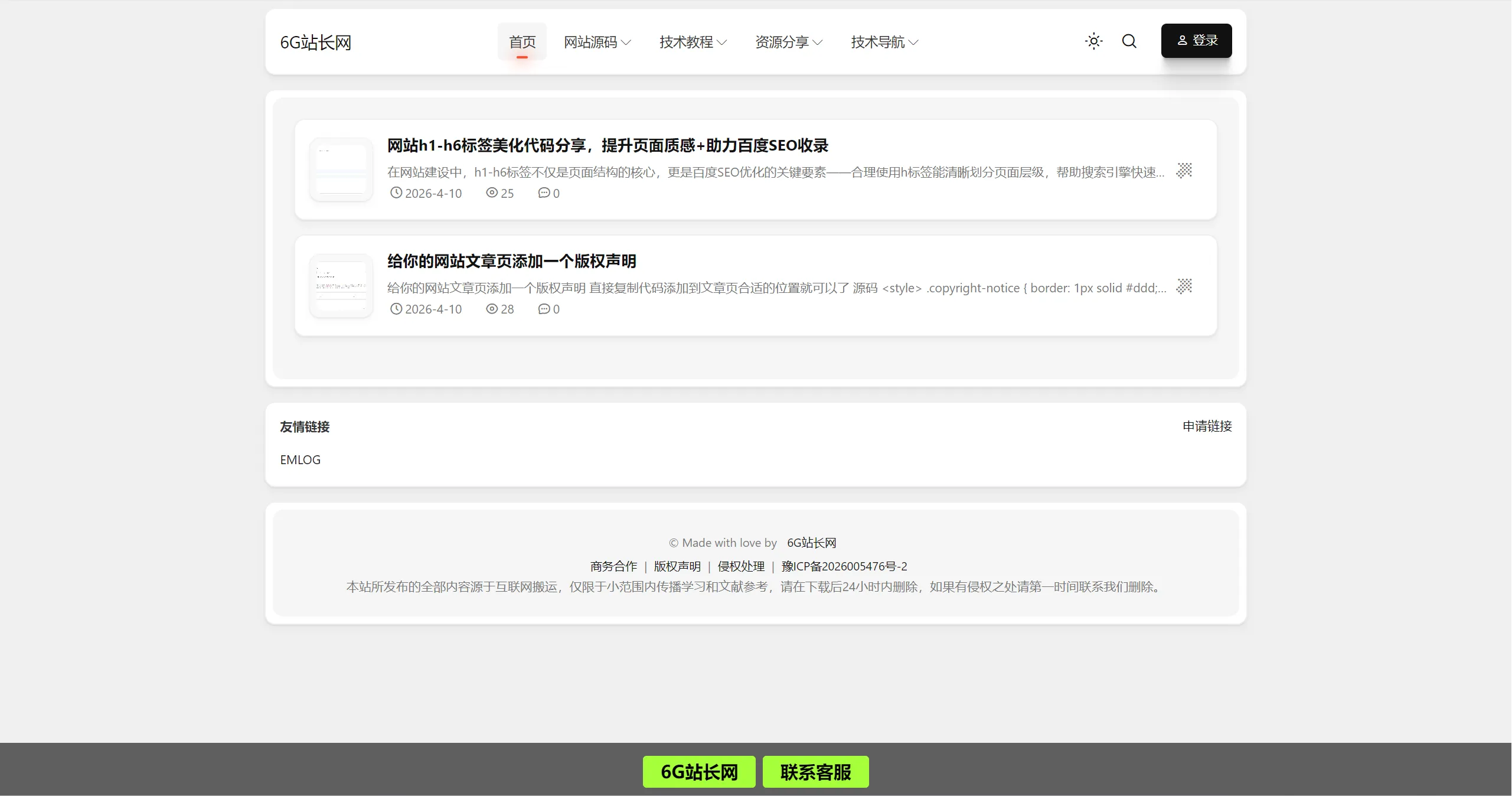Open the 登录 login panel

1196,40
